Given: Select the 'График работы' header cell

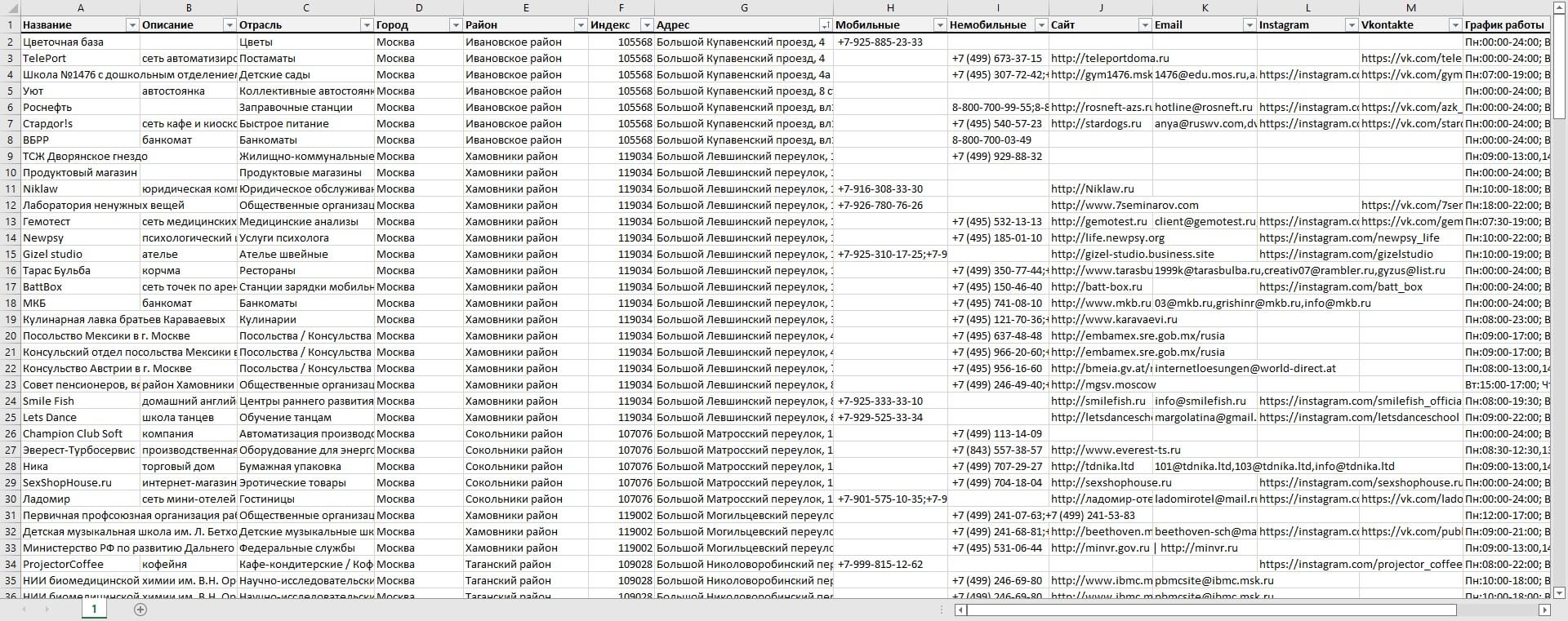Looking at the screenshot, I should pyautogui.click(x=1507, y=25).
